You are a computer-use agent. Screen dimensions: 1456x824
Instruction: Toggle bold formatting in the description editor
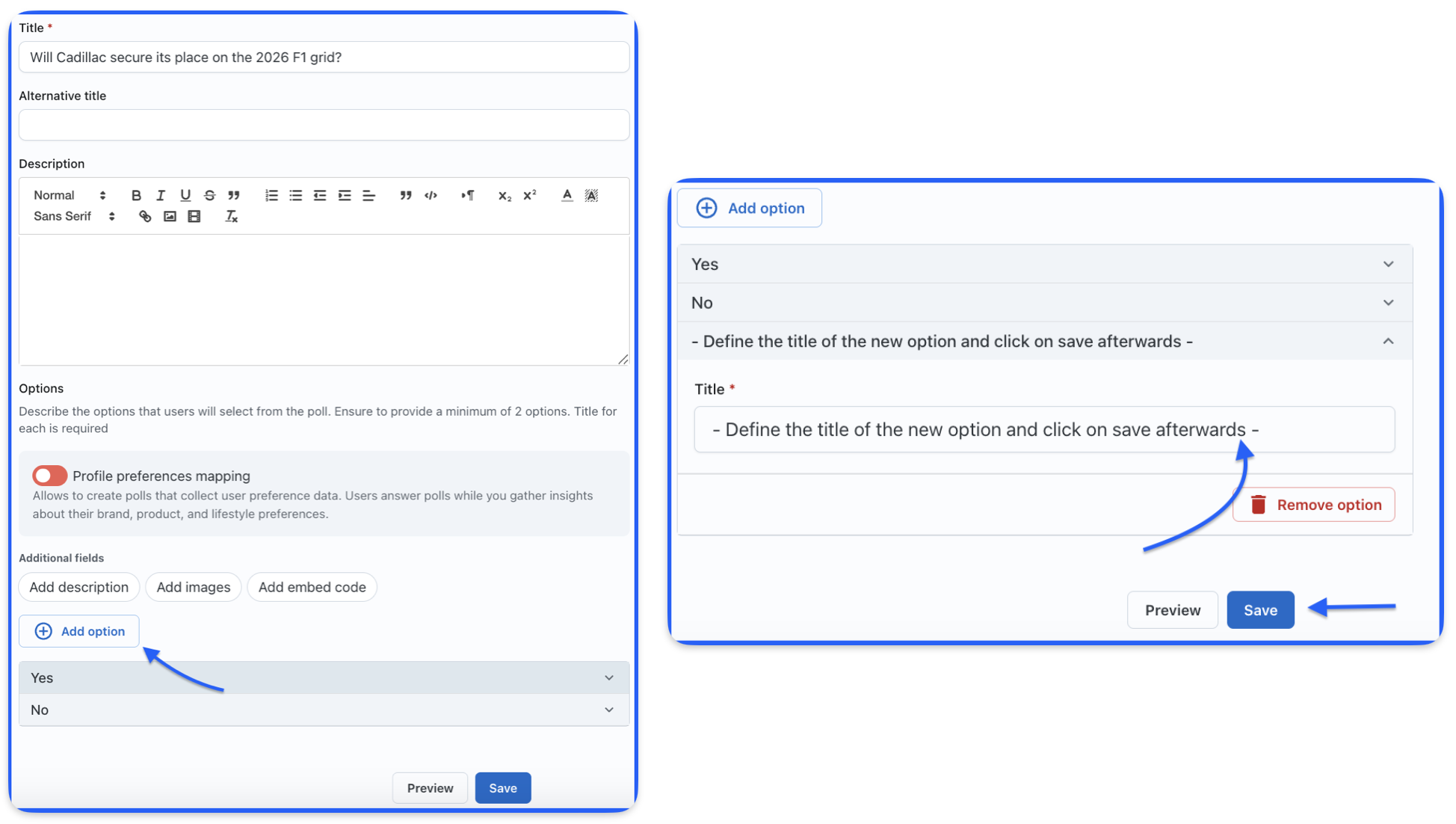point(136,195)
